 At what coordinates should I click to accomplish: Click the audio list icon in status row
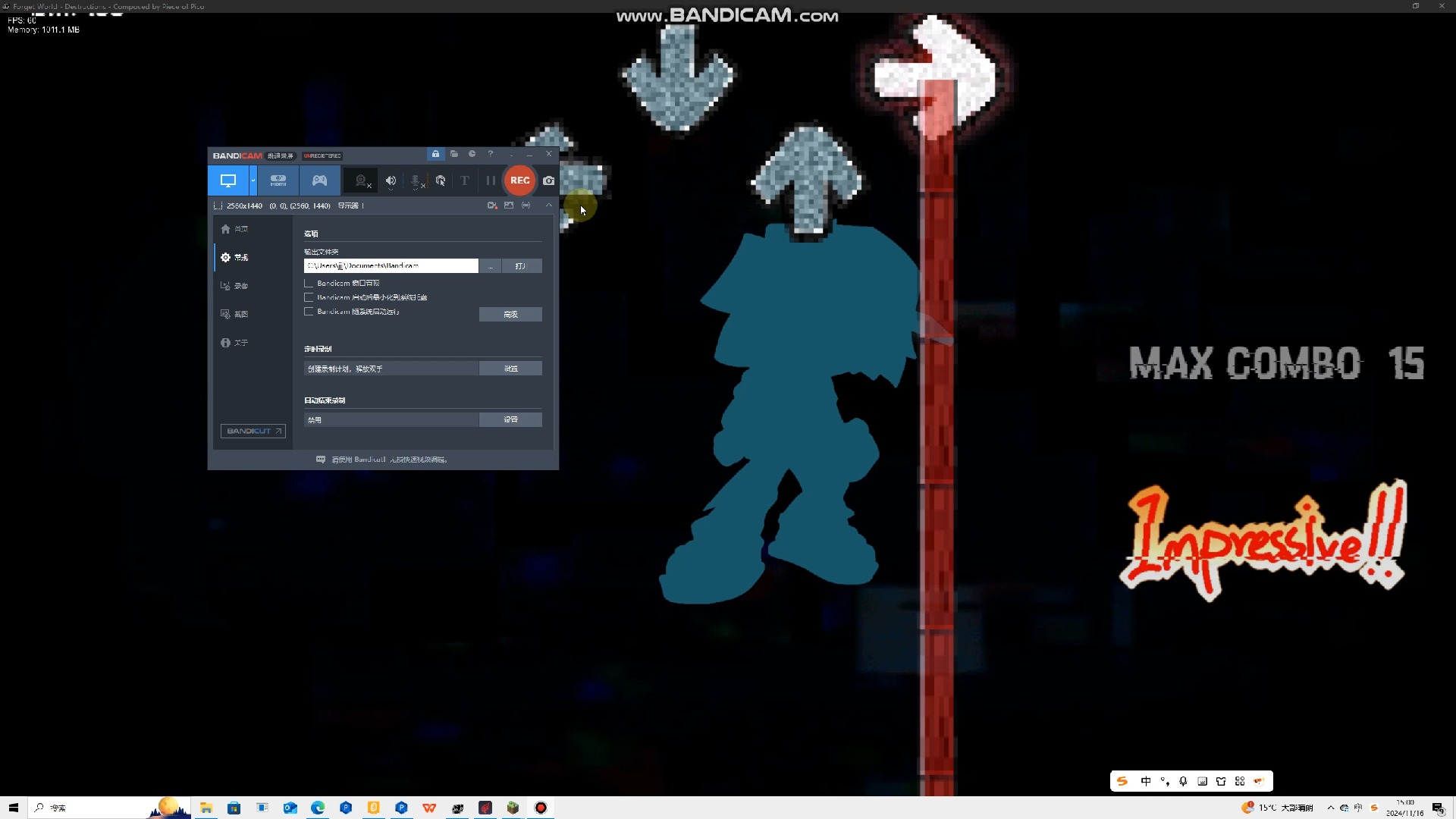[x=526, y=206]
